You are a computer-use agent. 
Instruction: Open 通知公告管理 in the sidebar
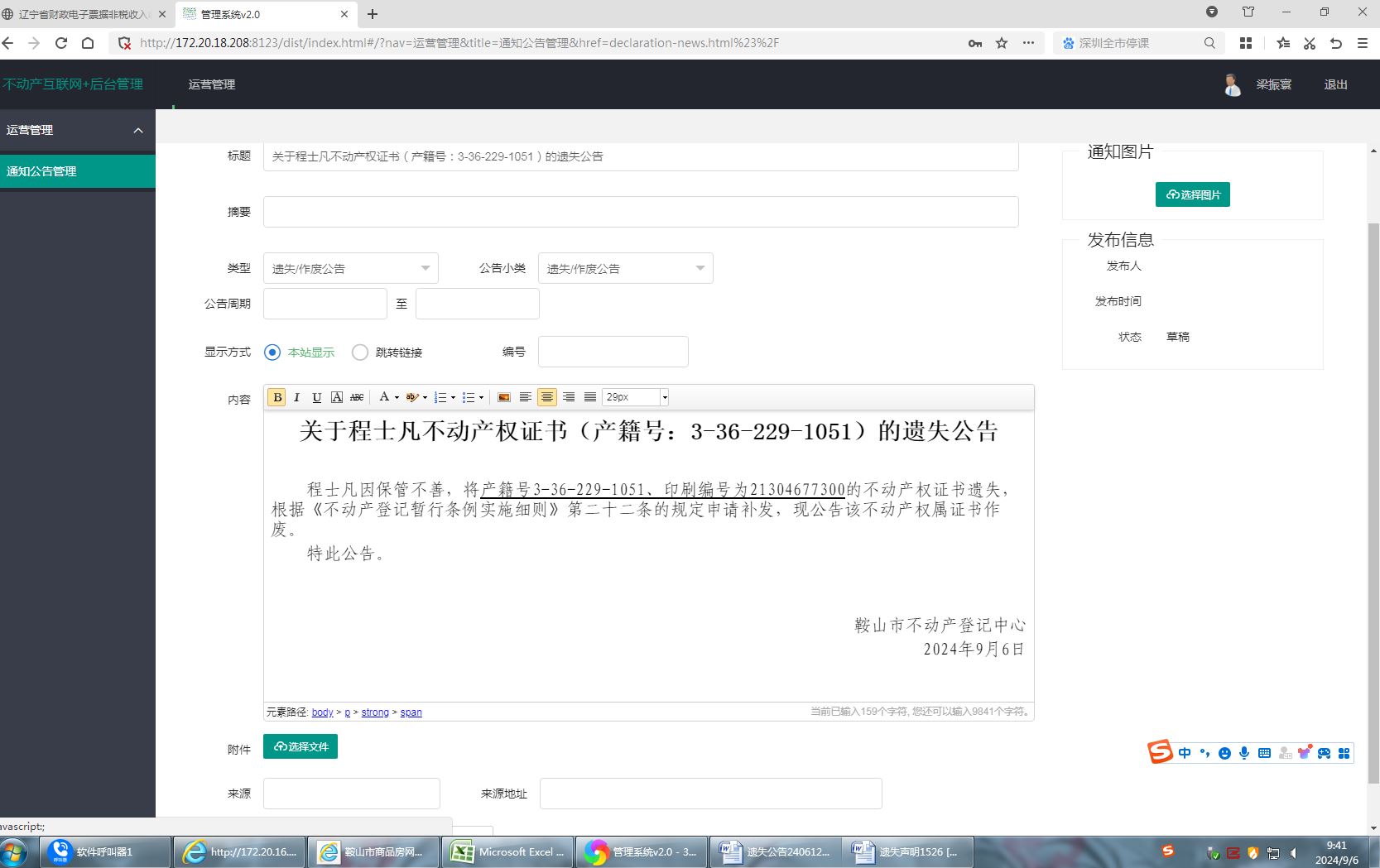(78, 171)
